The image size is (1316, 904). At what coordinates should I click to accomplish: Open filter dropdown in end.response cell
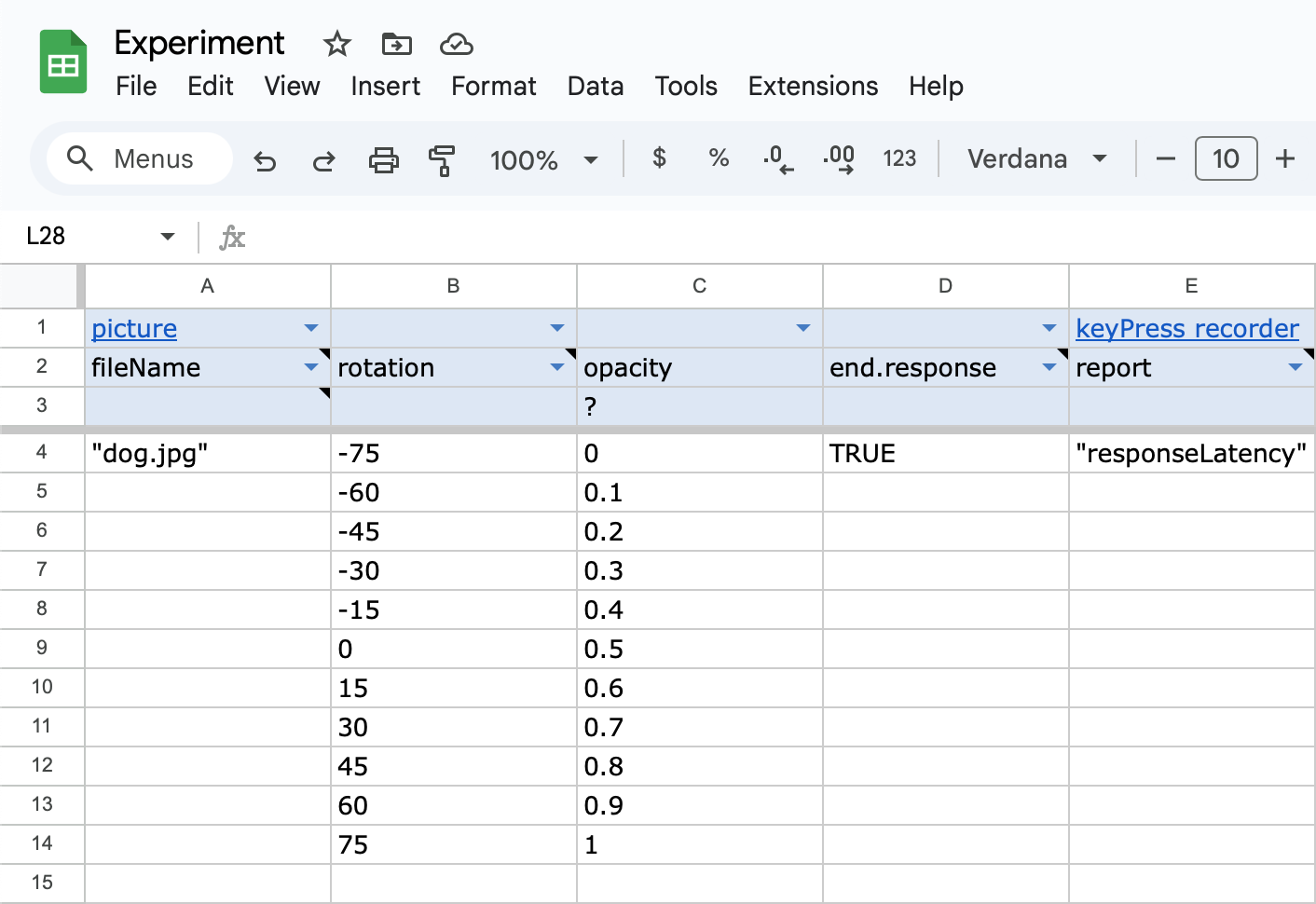tap(1049, 367)
